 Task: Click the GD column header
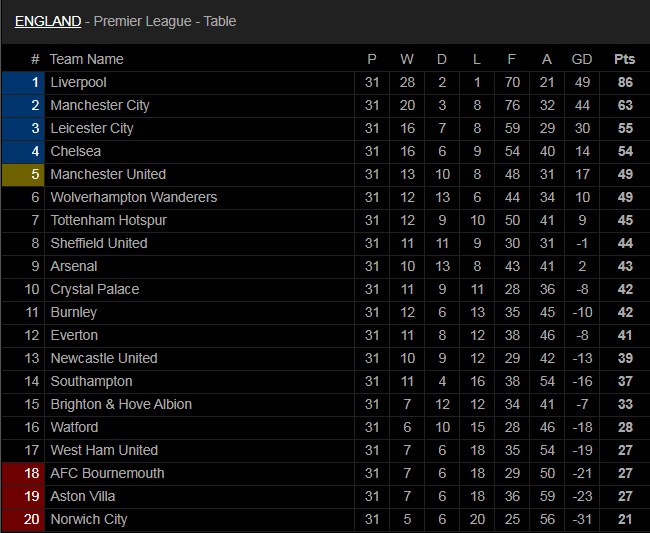[582, 59]
